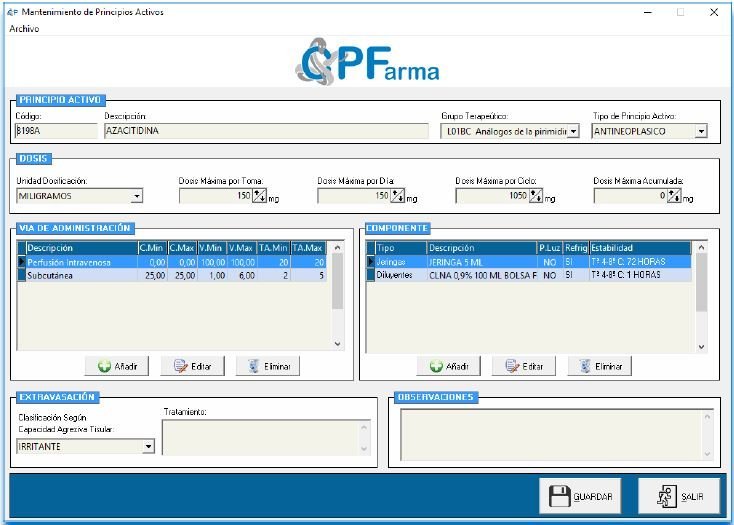Open the extravasation classification IRRITANTE dropdown
The image size is (734, 525).
(x=148, y=446)
